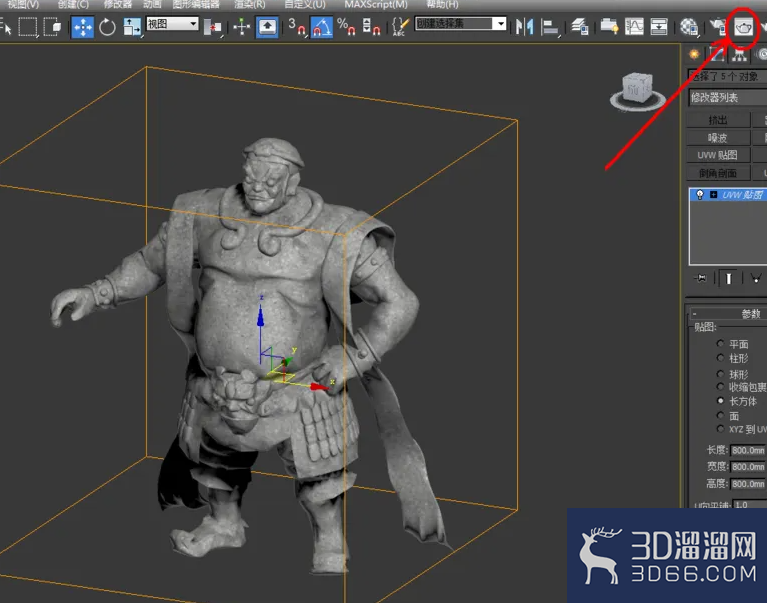Select the rectangular selection region tool
The width and height of the screenshot is (767, 603).
click(x=28, y=26)
